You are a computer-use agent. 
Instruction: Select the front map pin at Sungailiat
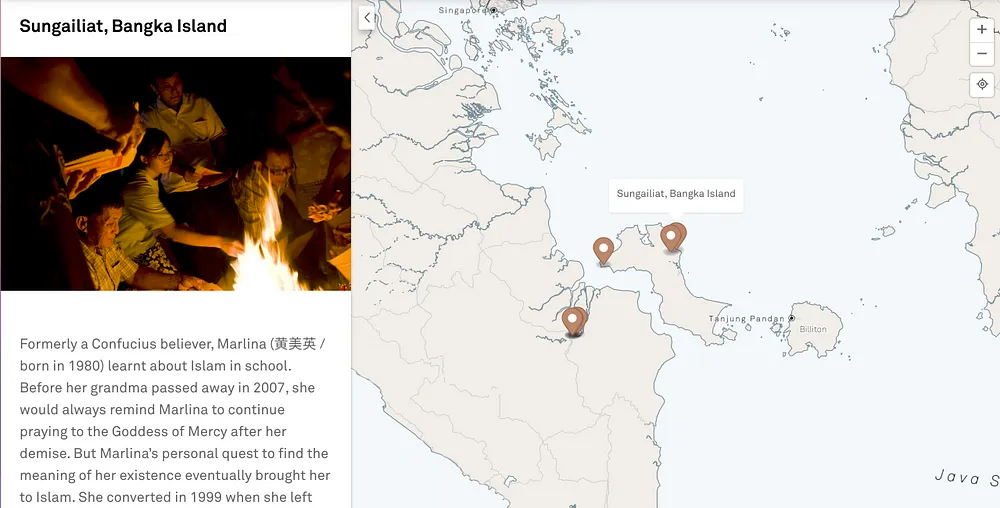(x=670, y=239)
